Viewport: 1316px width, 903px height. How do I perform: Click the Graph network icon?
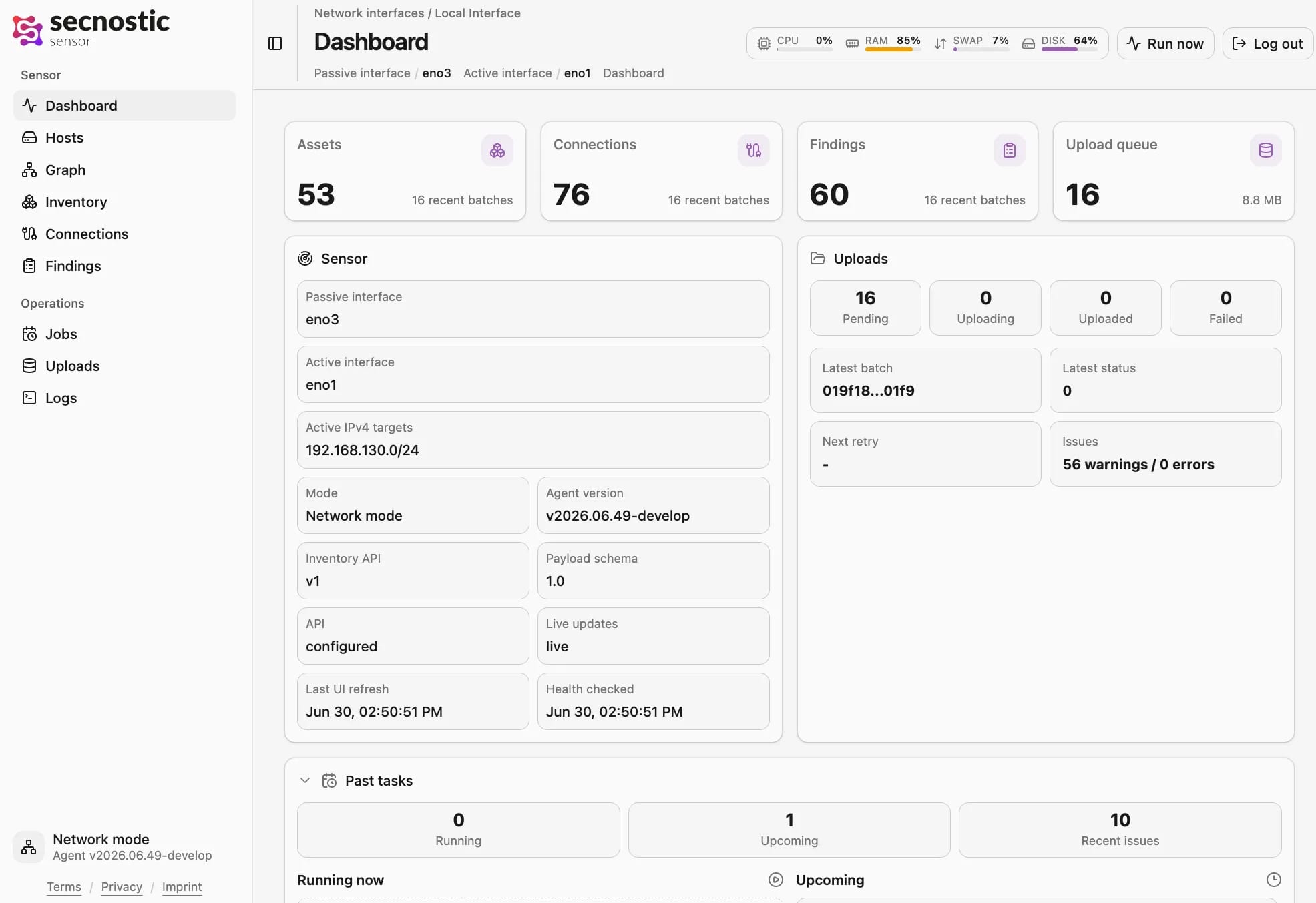(x=29, y=170)
